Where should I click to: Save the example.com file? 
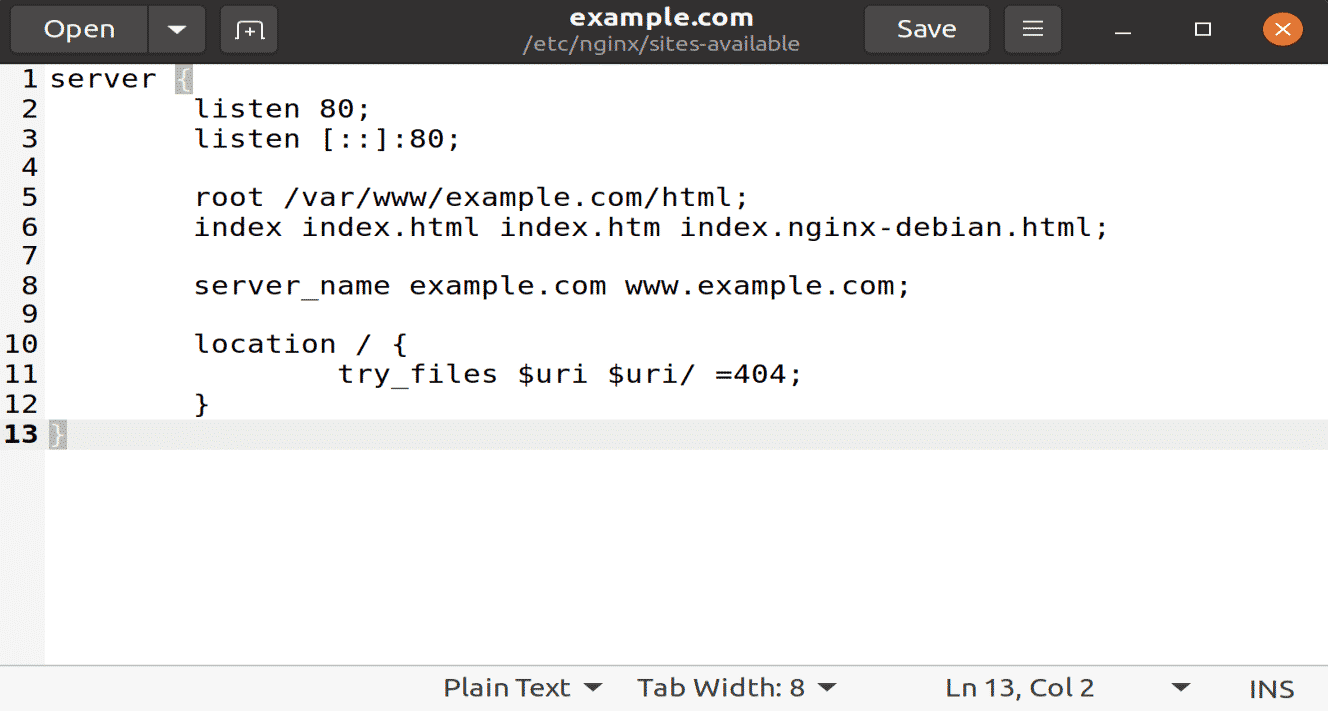tap(926, 30)
